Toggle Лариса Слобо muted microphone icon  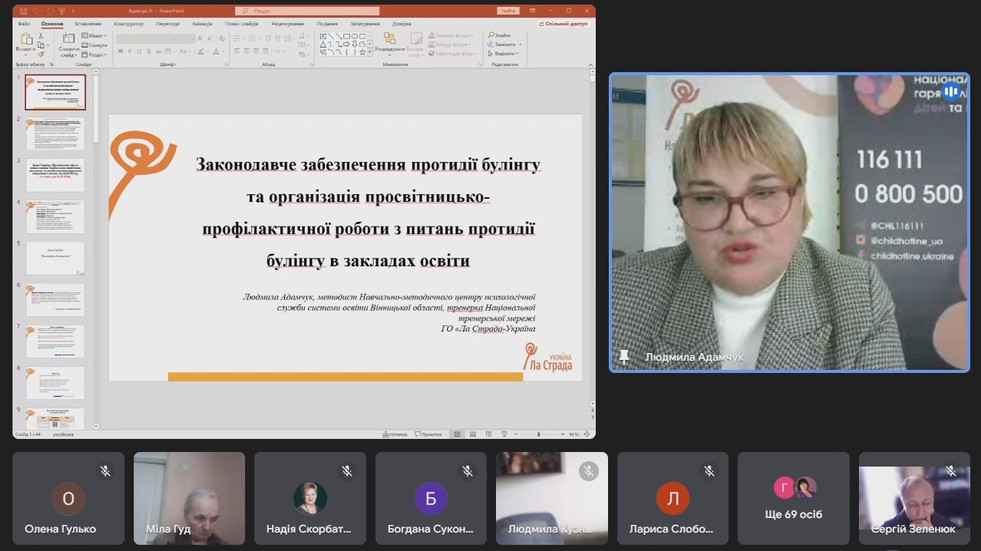[709, 471]
